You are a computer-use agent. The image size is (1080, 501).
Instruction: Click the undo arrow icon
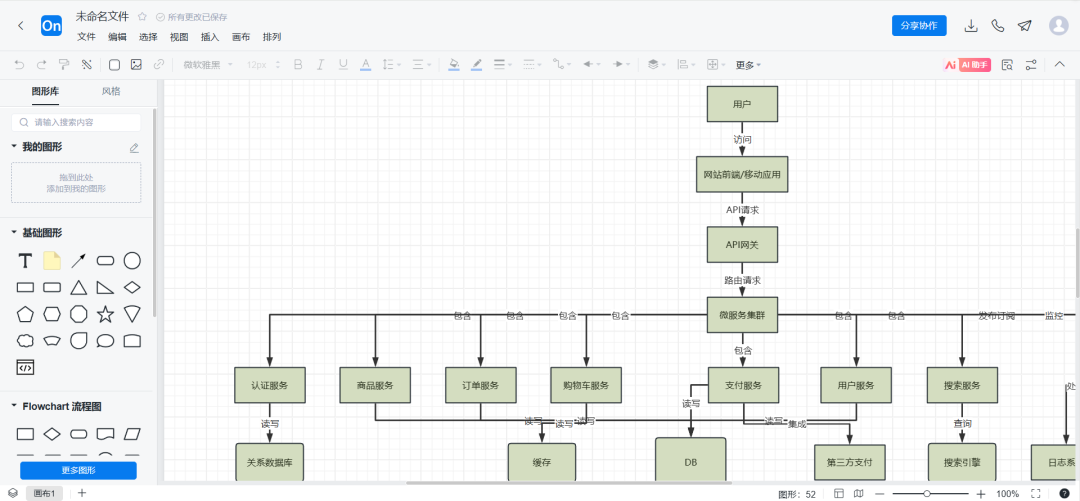tap(19, 65)
